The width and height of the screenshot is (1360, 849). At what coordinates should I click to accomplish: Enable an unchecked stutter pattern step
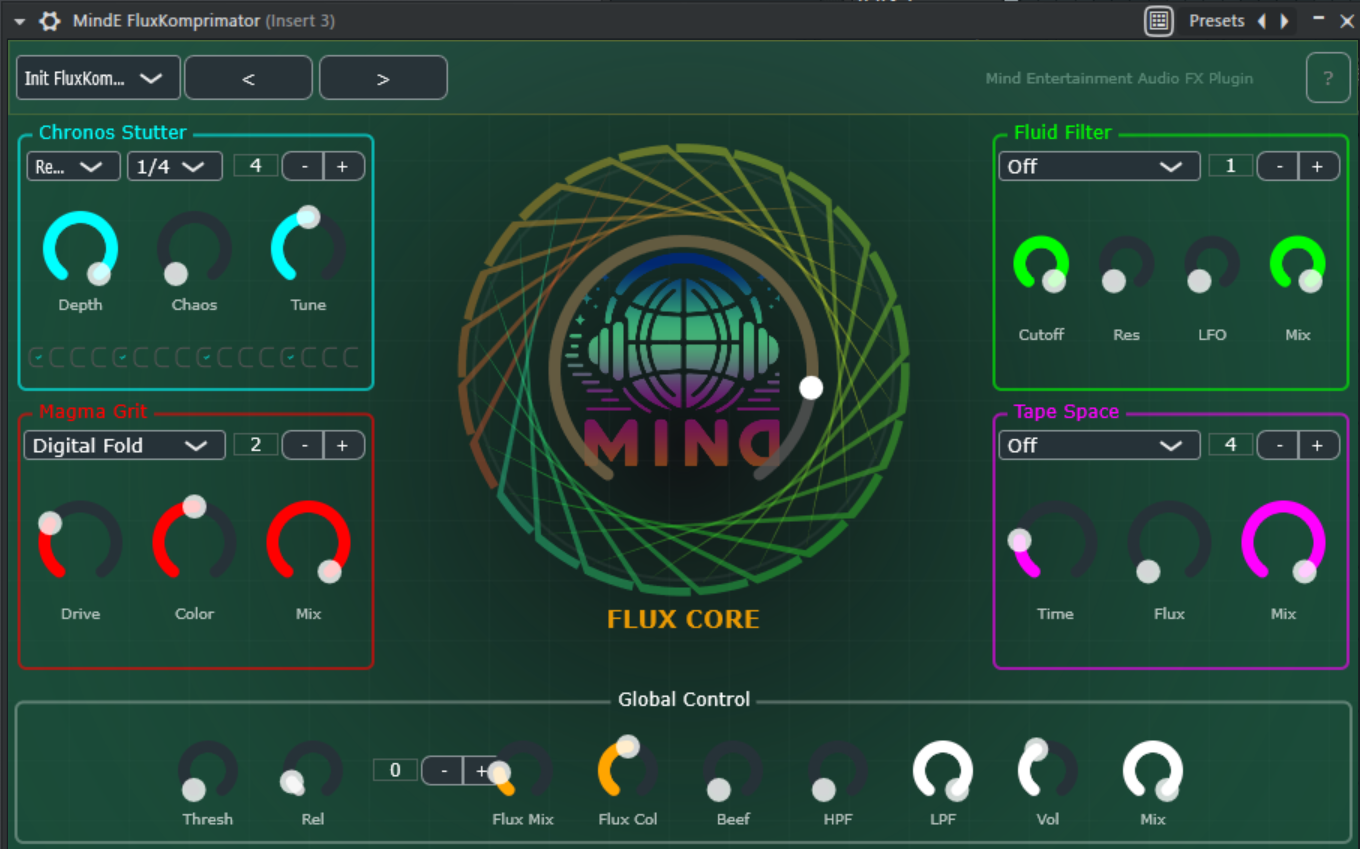point(60,357)
